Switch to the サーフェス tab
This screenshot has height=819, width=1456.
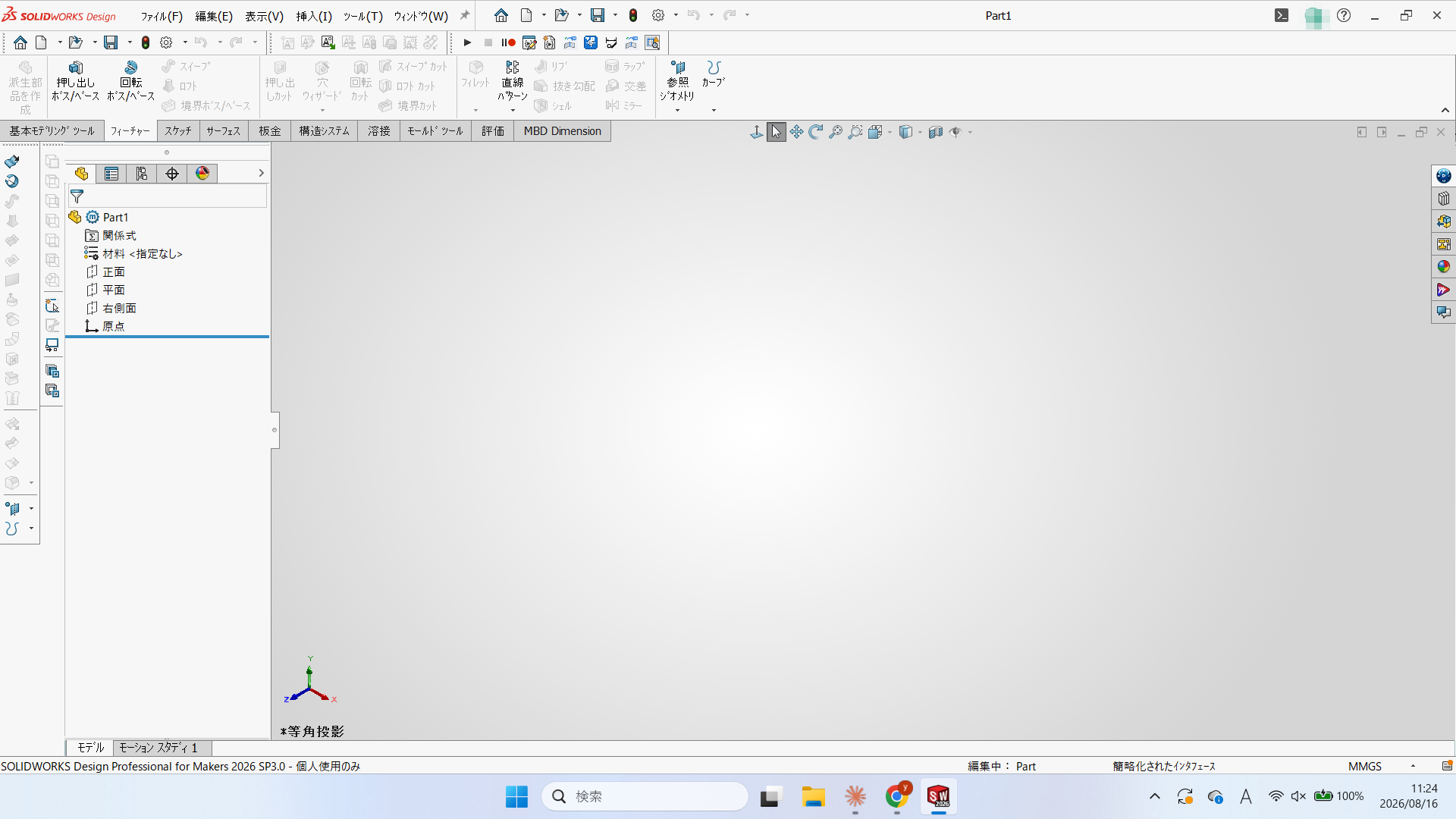click(x=224, y=131)
